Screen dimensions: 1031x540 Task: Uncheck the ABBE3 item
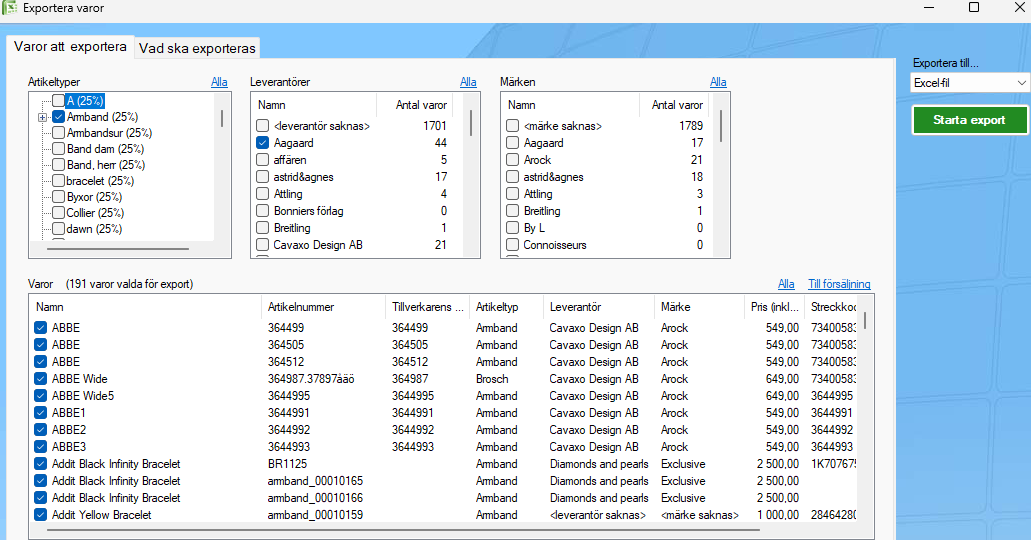coord(40,447)
